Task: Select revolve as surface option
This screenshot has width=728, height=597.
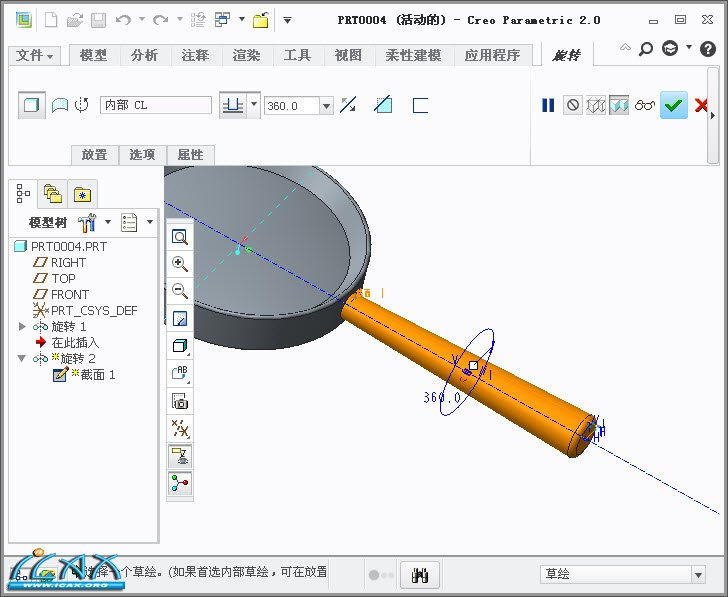Action: click(60, 105)
